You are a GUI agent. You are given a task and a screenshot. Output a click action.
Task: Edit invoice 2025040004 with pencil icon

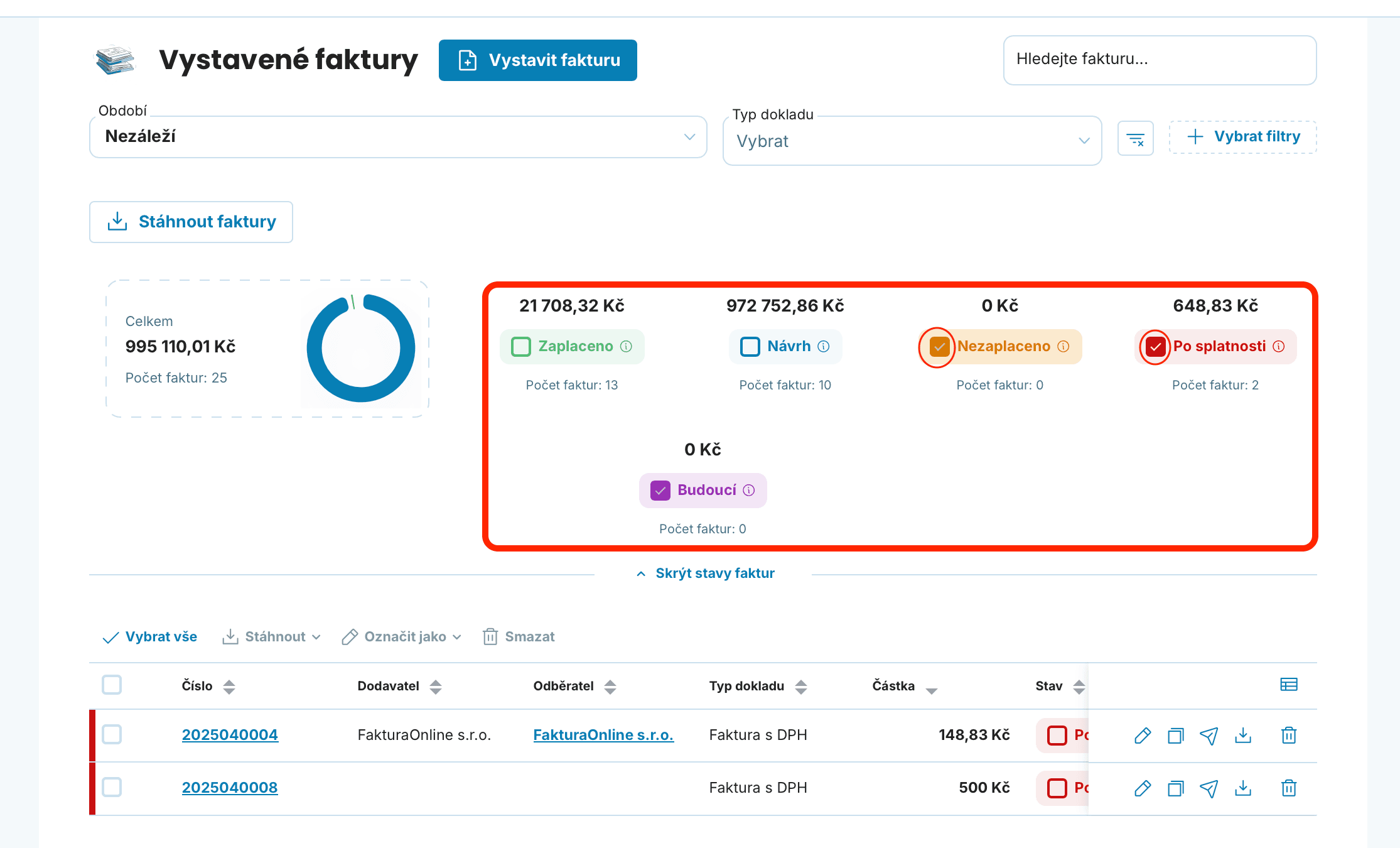click(x=1143, y=735)
